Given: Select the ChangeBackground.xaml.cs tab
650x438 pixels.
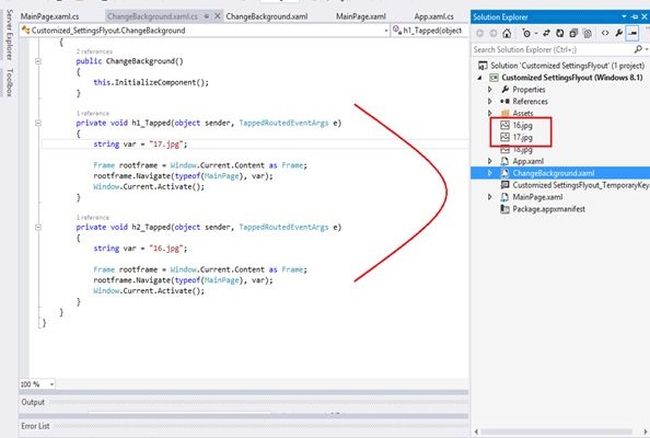Looking at the screenshot, I should pyautogui.click(x=153, y=17).
